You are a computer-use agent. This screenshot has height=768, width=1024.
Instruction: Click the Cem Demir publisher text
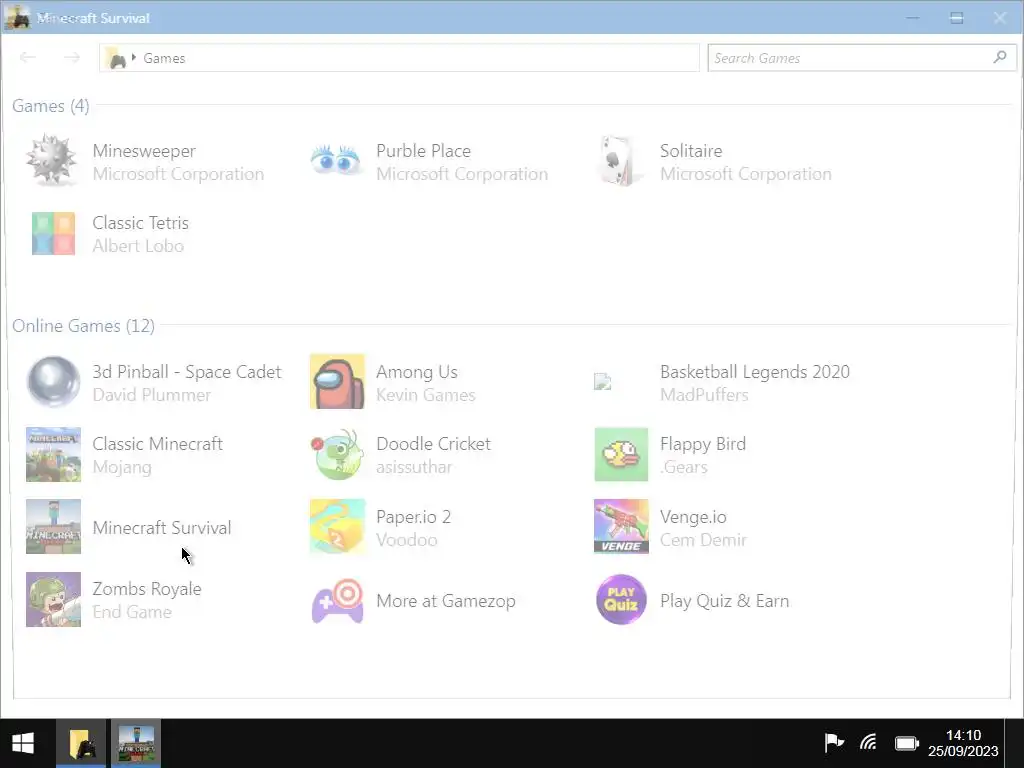pyautogui.click(x=703, y=539)
